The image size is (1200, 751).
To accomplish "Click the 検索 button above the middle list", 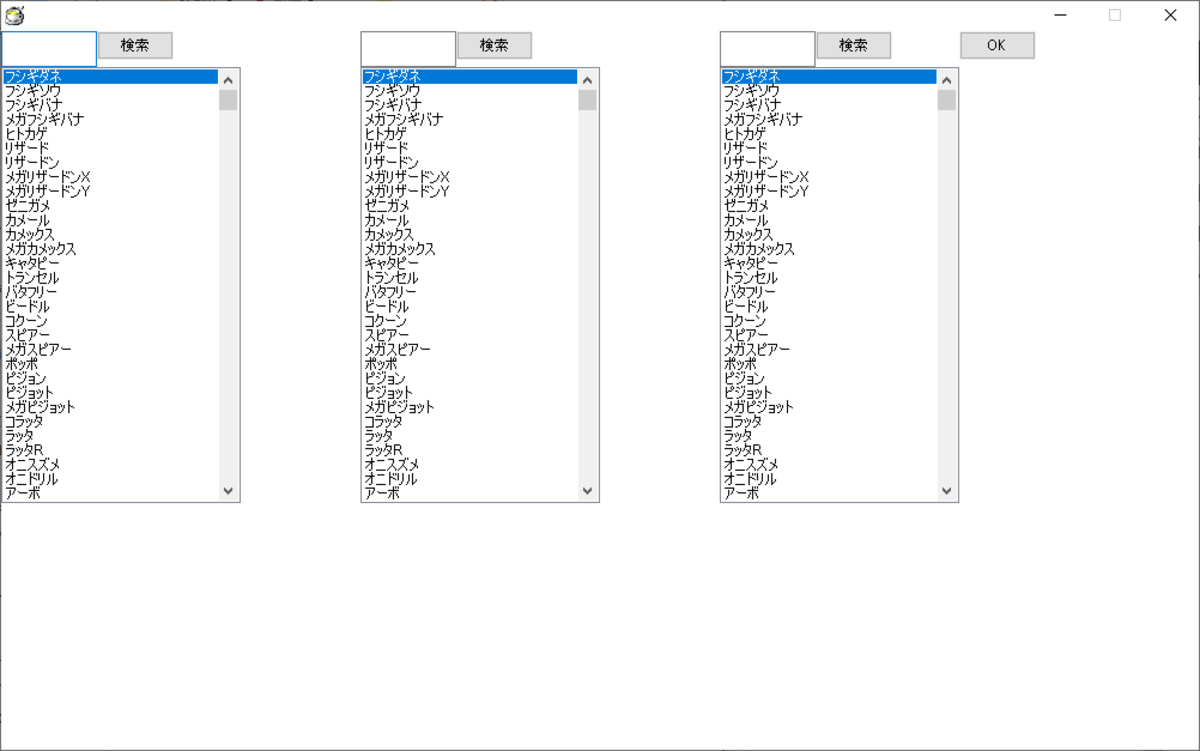I will click(494, 45).
